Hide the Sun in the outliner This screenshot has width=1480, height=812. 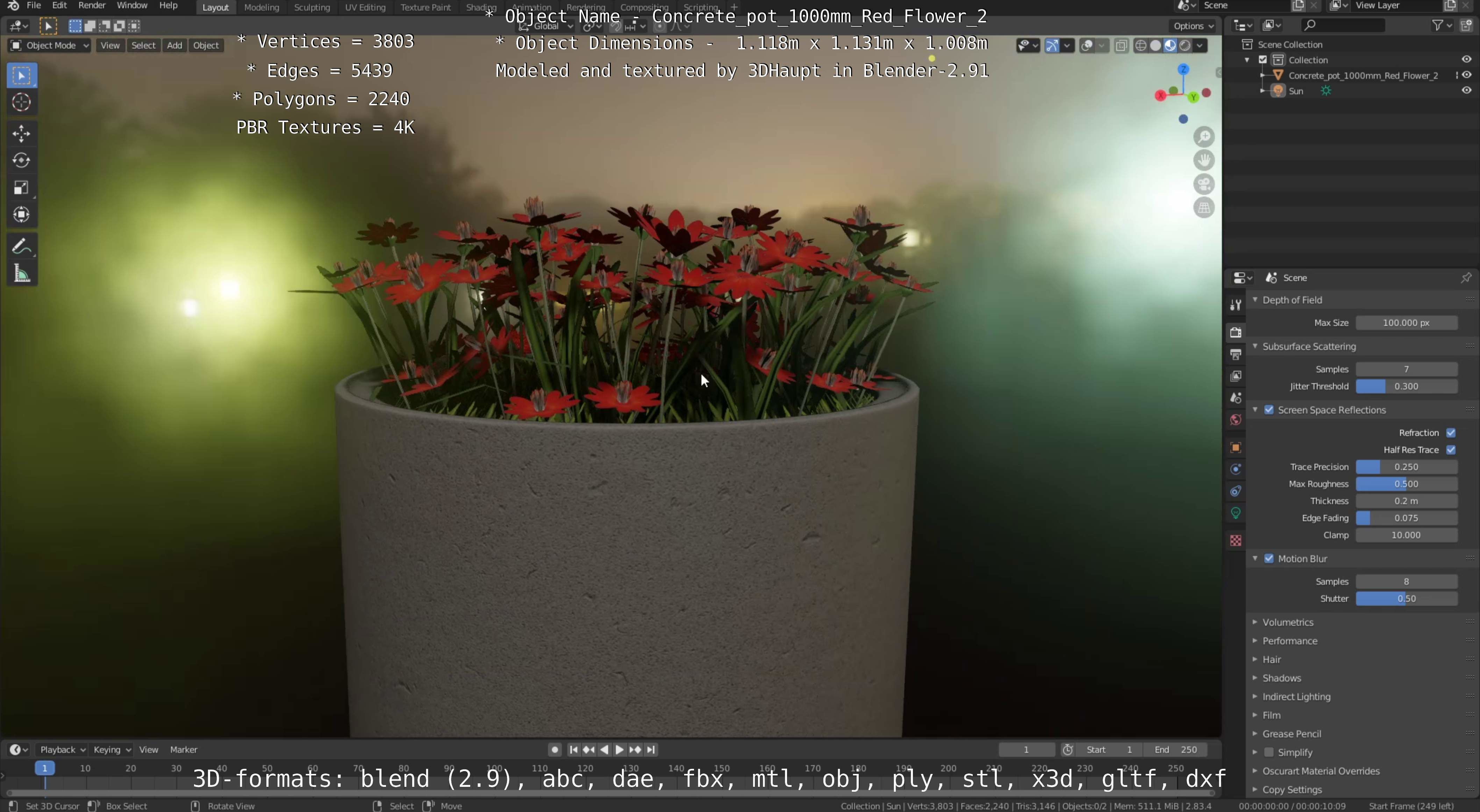[1467, 91]
